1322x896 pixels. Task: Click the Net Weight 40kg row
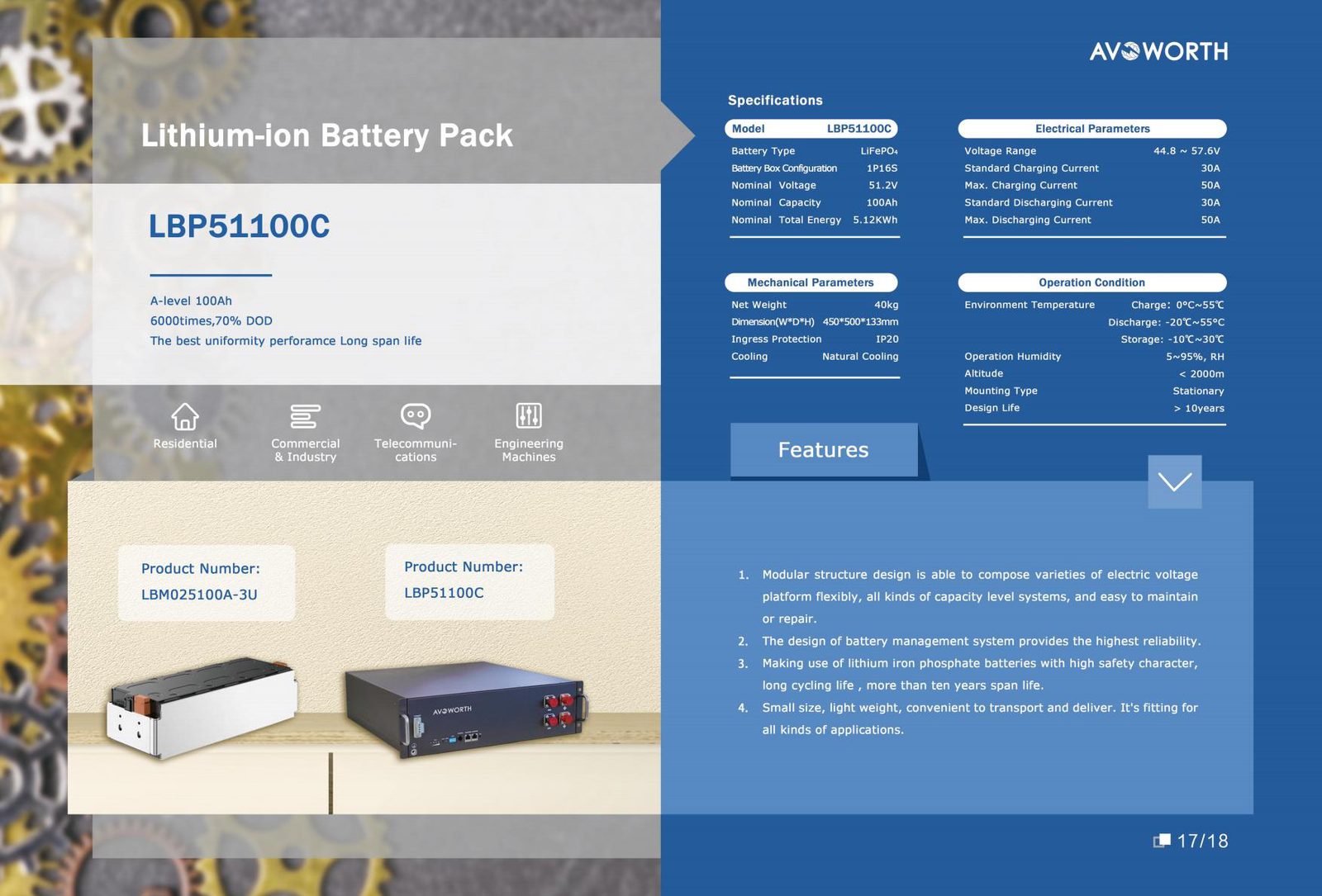tap(815, 306)
